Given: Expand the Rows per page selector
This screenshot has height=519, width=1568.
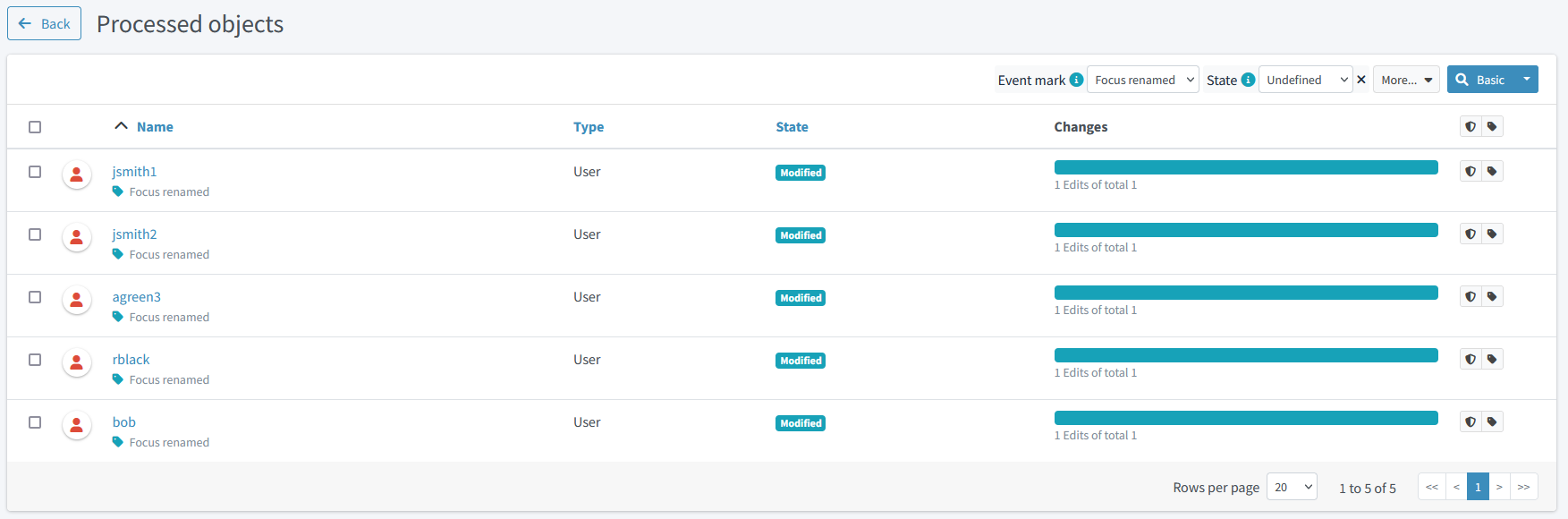Looking at the screenshot, I should coord(1292,487).
